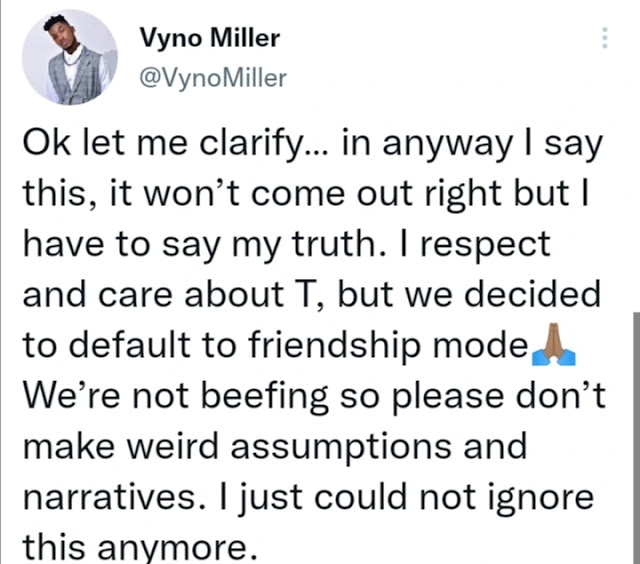The image size is (640, 564).
Task: Click the word "friendship" in the tweet
Action: pyautogui.click(x=334, y=345)
